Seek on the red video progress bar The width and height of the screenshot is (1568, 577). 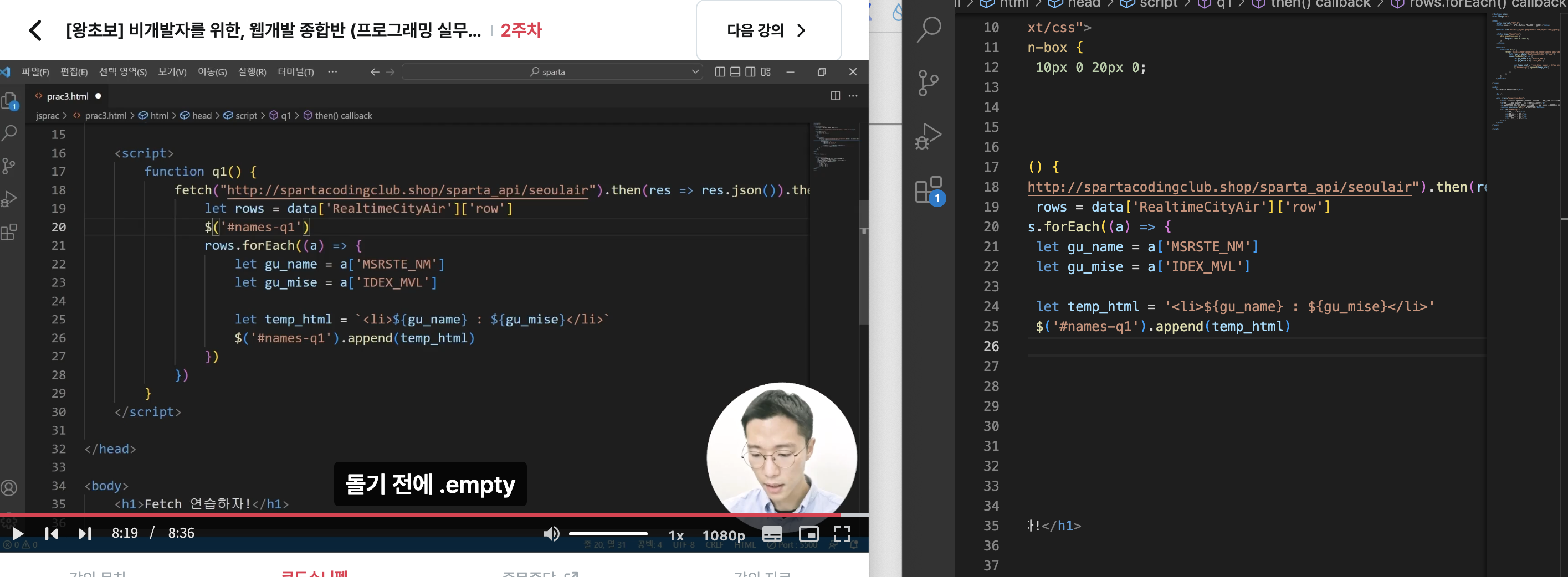click(434, 515)
